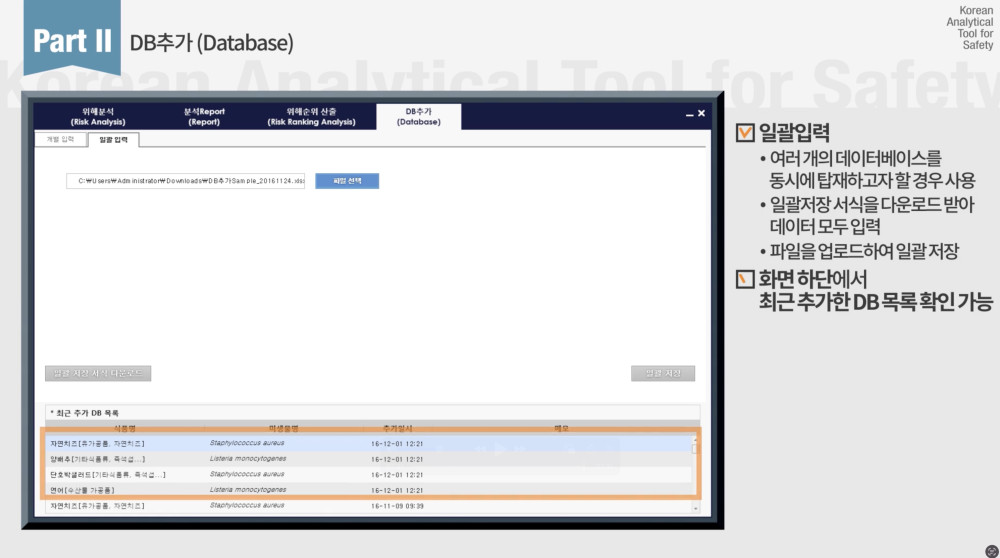Click the 추가일시 column header
This screenshot has width=1000, height=558.
[x=396, y=428]
